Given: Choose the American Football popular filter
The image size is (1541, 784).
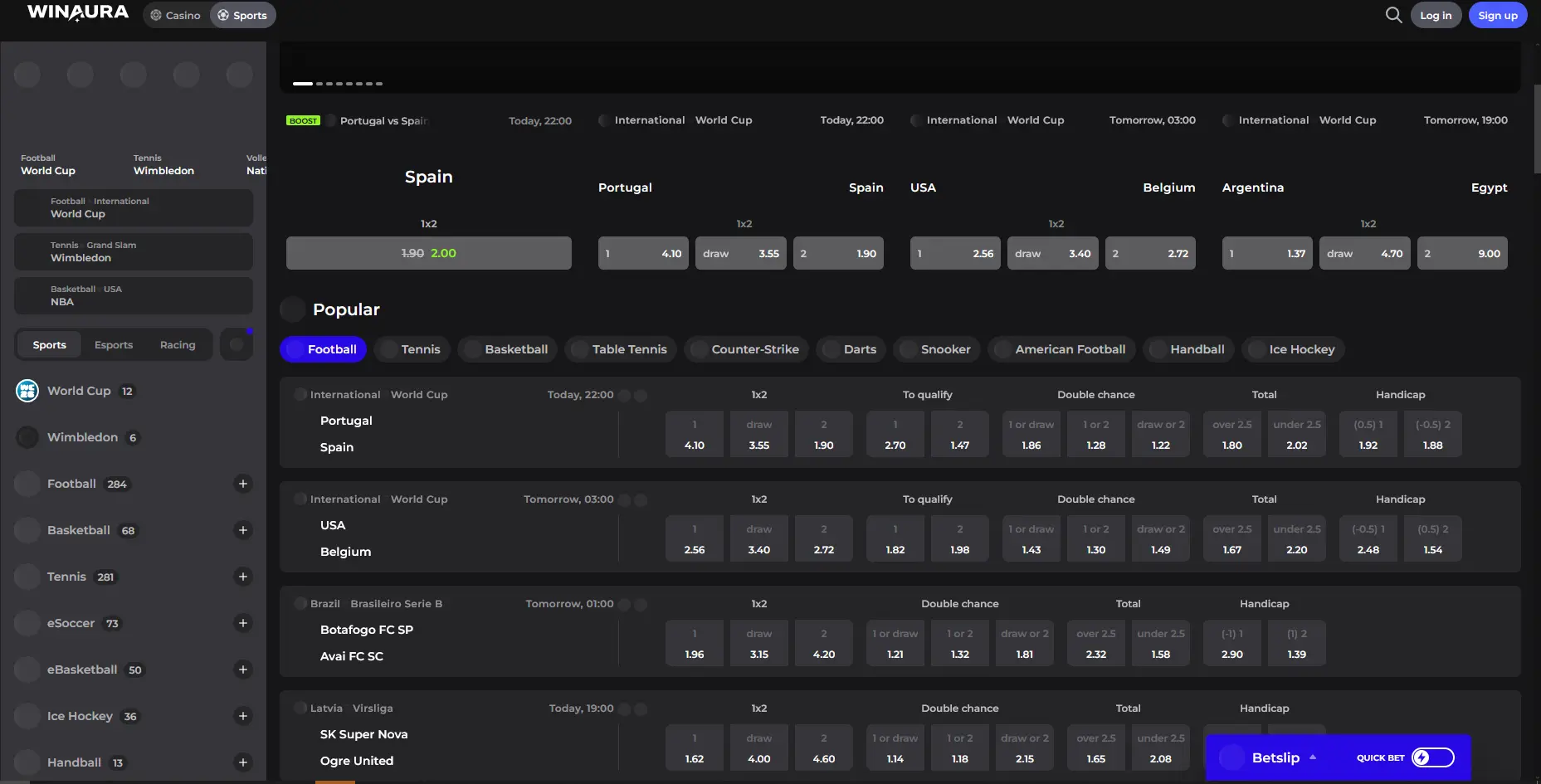Looking at the screenshot, I should pos(1061,349).
